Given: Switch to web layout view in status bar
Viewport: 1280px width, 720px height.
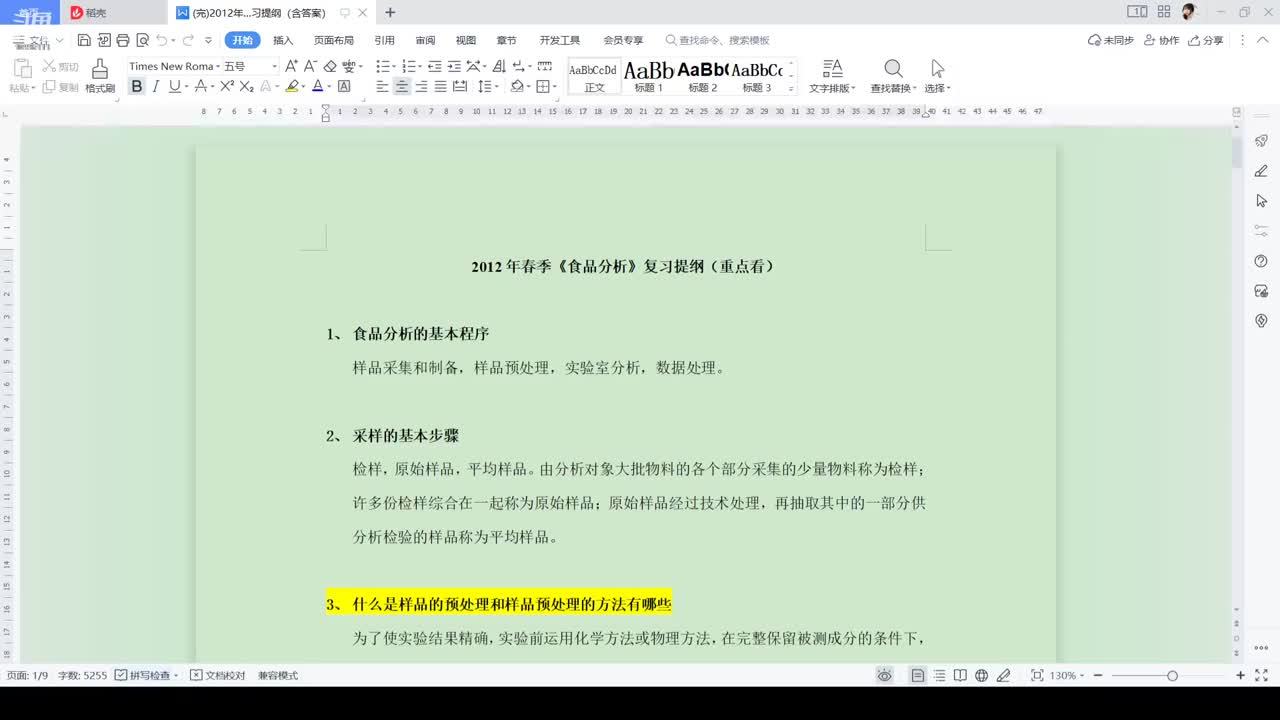Looking at the screenshot, I should point(981,676).
